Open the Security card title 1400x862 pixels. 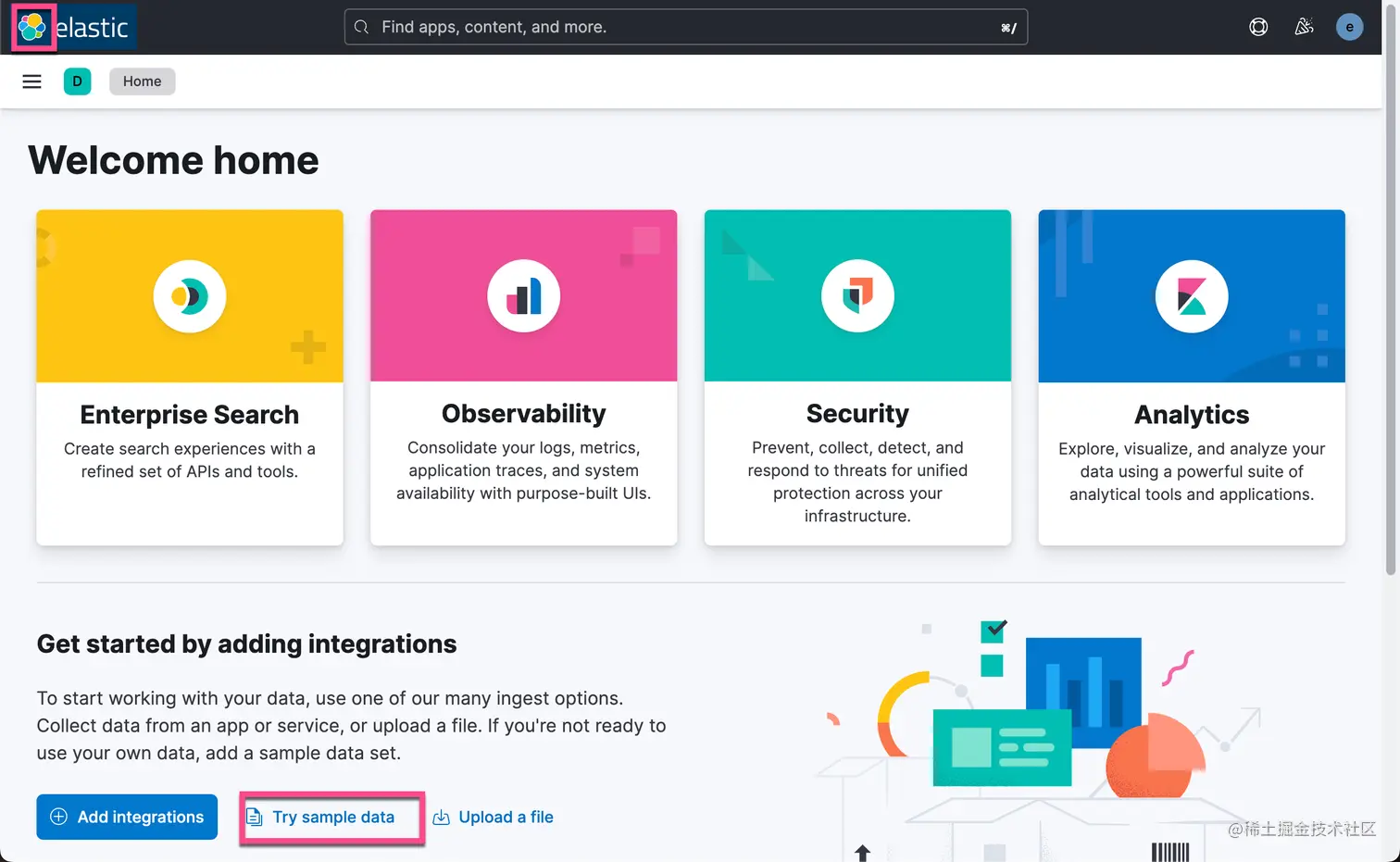[857, 414]
